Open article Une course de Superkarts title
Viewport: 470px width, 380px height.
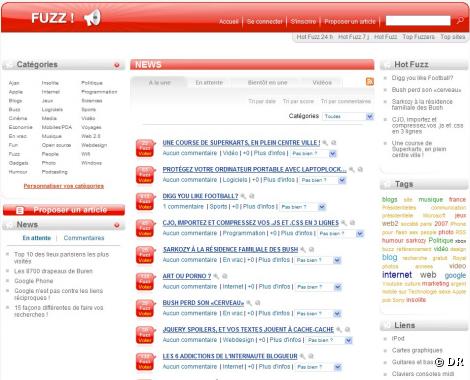coord(241,143)
